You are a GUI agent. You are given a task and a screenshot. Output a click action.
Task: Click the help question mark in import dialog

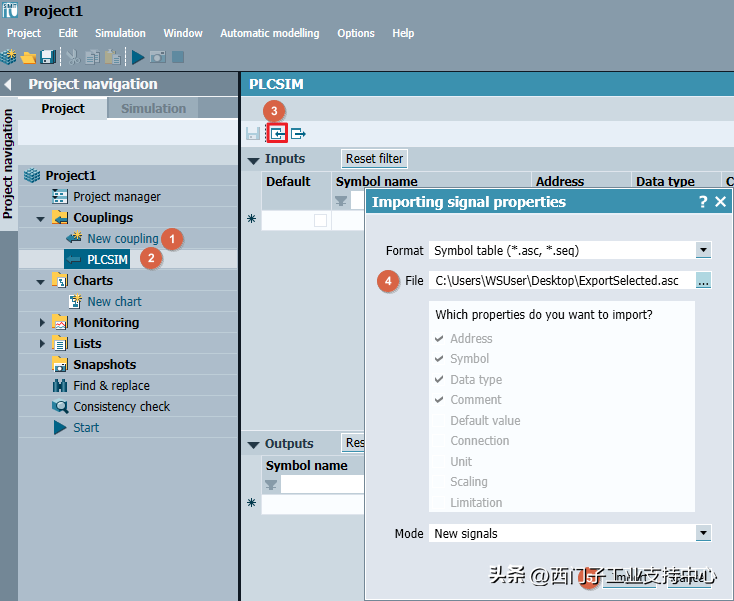click(x=703, y=202)
